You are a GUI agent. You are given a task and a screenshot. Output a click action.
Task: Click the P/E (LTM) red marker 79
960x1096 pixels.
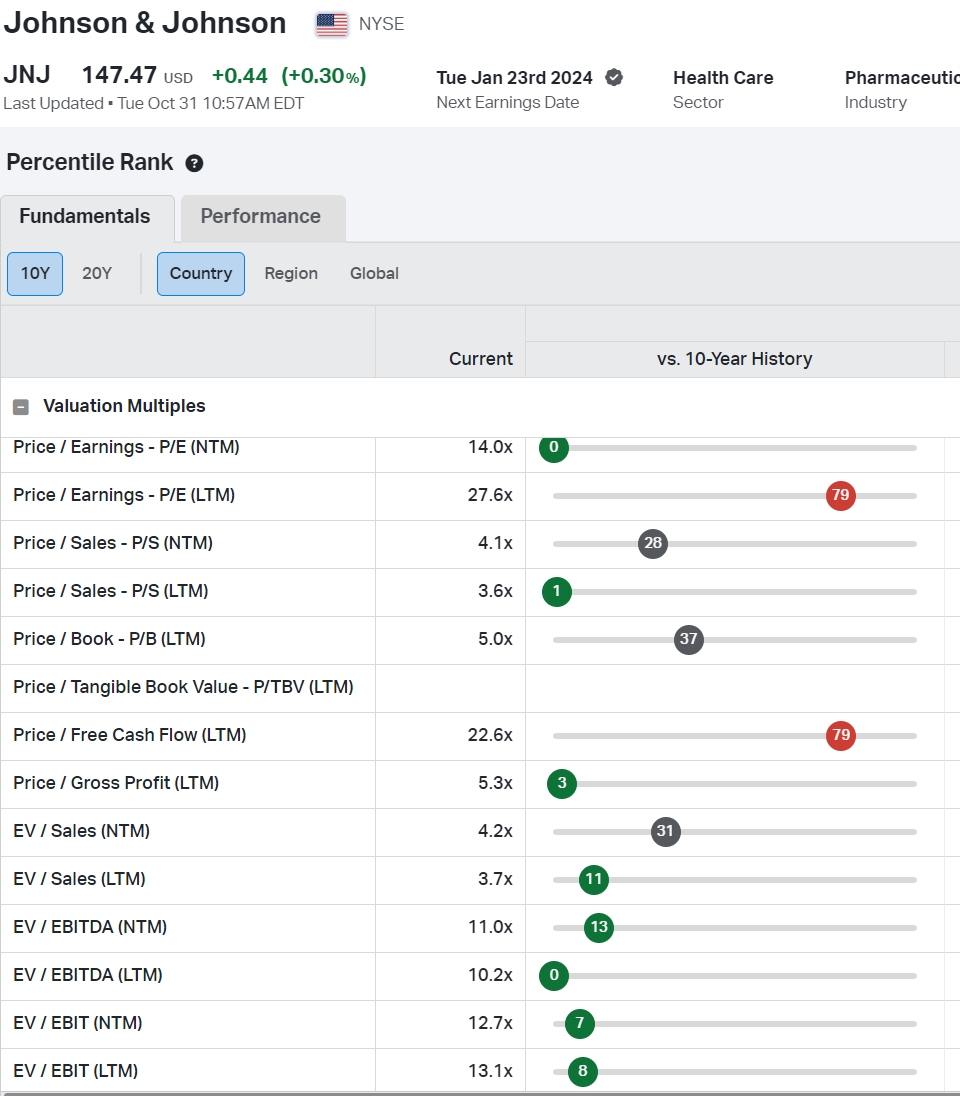840,496
